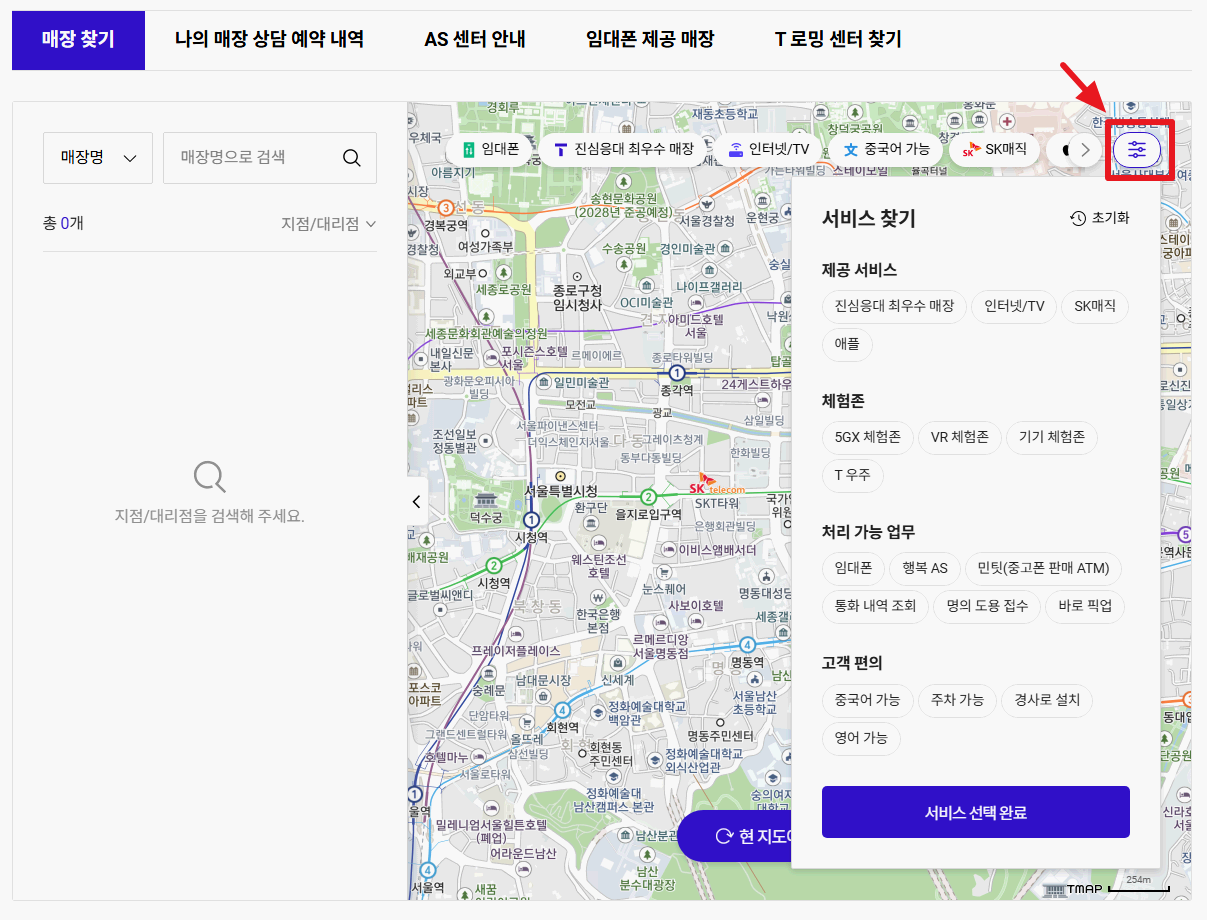This screenshot has width=1207, height=920.
Task: Click the 초기화 reset button
Action: (x=1100, y=218)
